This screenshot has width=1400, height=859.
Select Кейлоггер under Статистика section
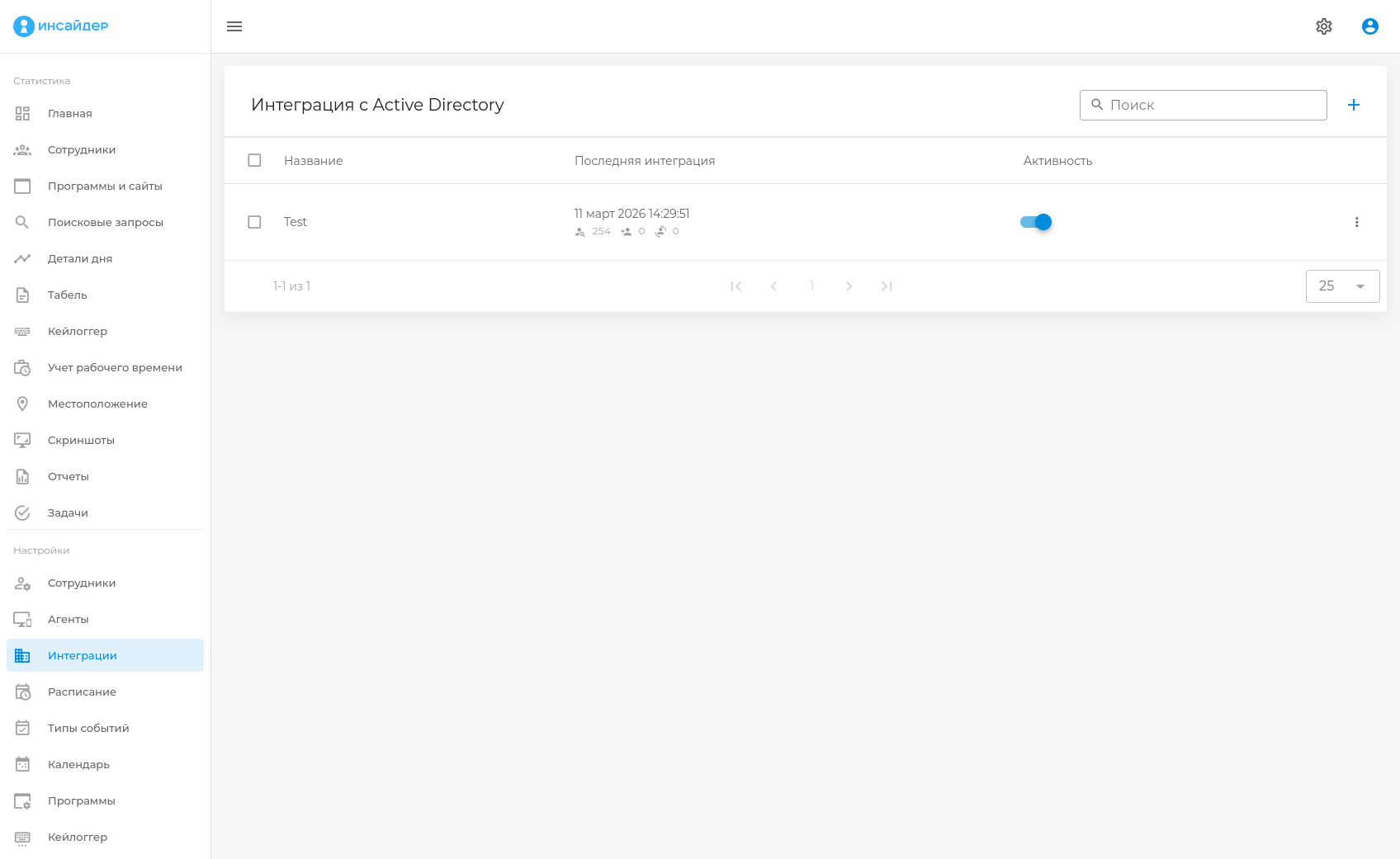pyautogui.click(x=78, y=331)
